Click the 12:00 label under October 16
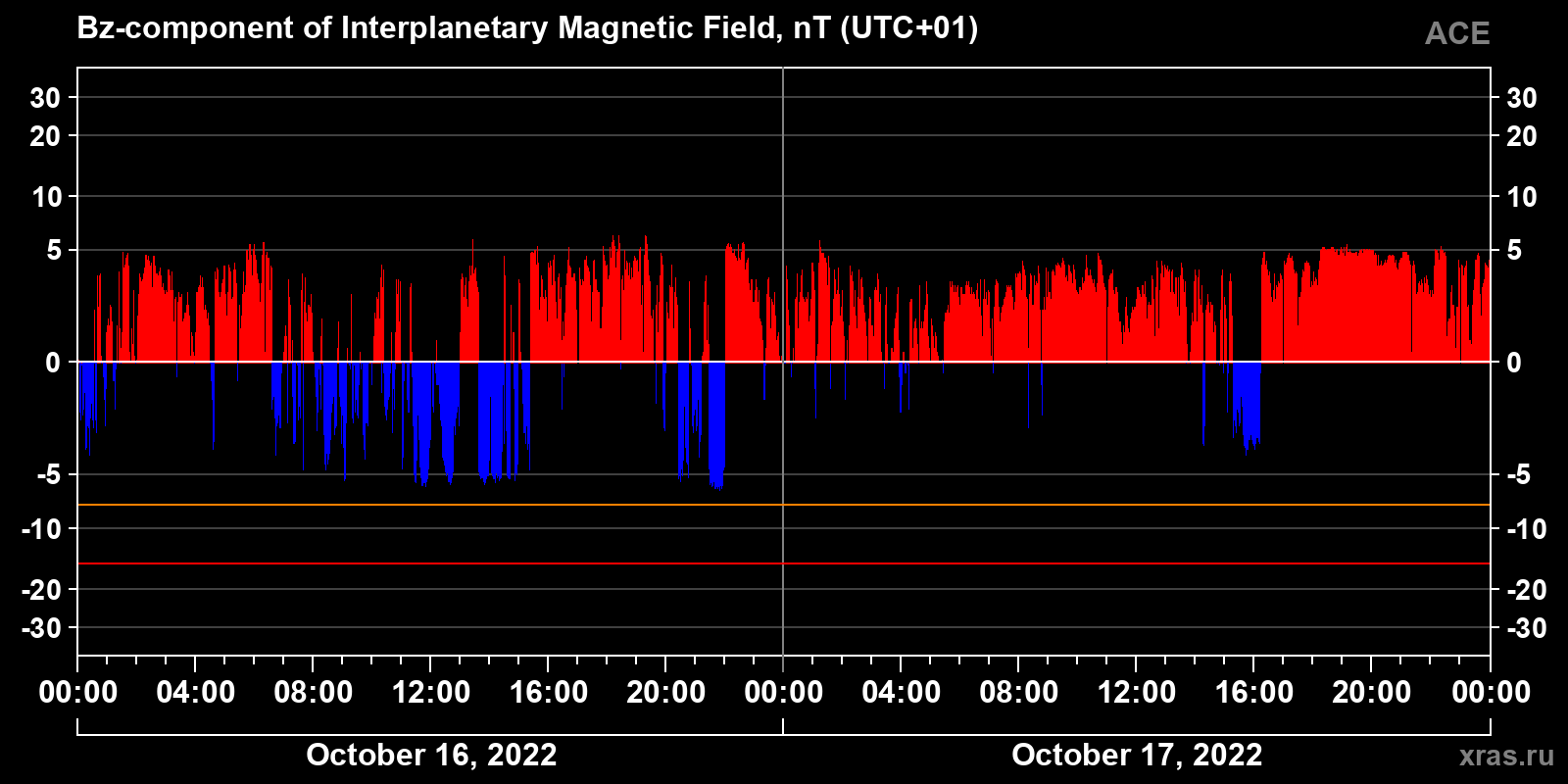The width and height of the screenshot is (1568, 784). tap(431, 693)
